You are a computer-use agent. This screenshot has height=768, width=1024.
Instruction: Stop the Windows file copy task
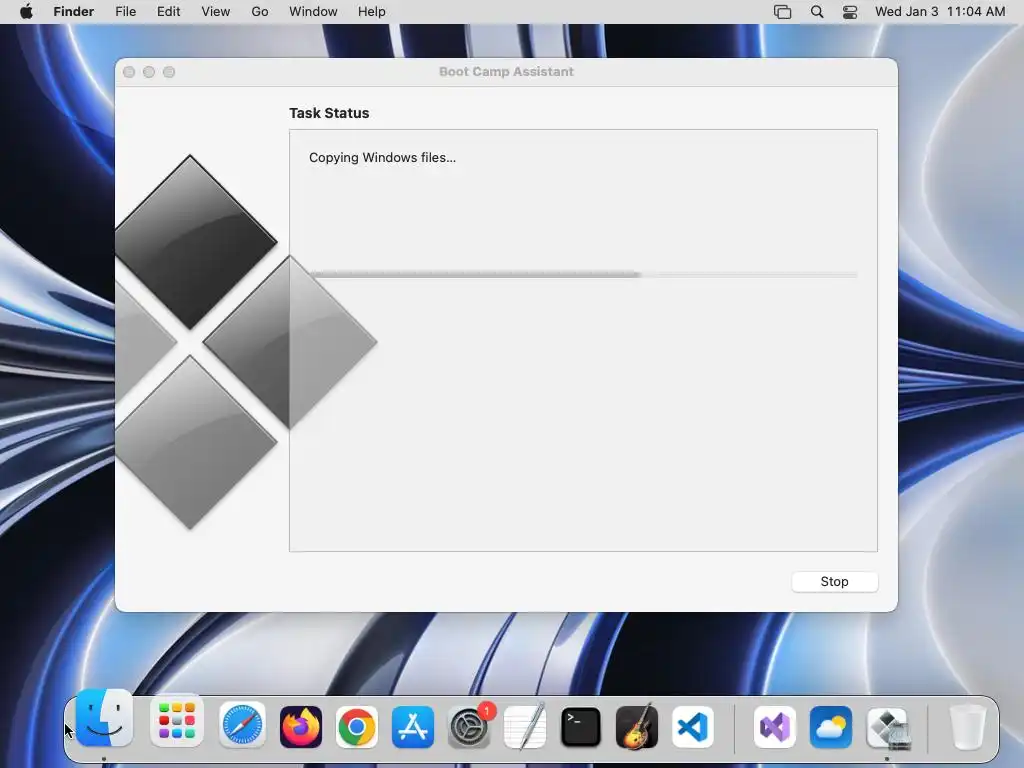pyautogui.click(x=834, y=582)
